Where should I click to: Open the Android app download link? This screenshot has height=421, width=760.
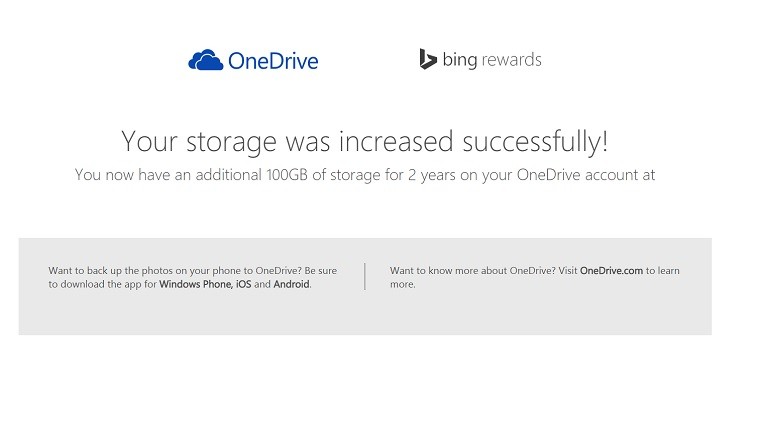pos(291,284)
